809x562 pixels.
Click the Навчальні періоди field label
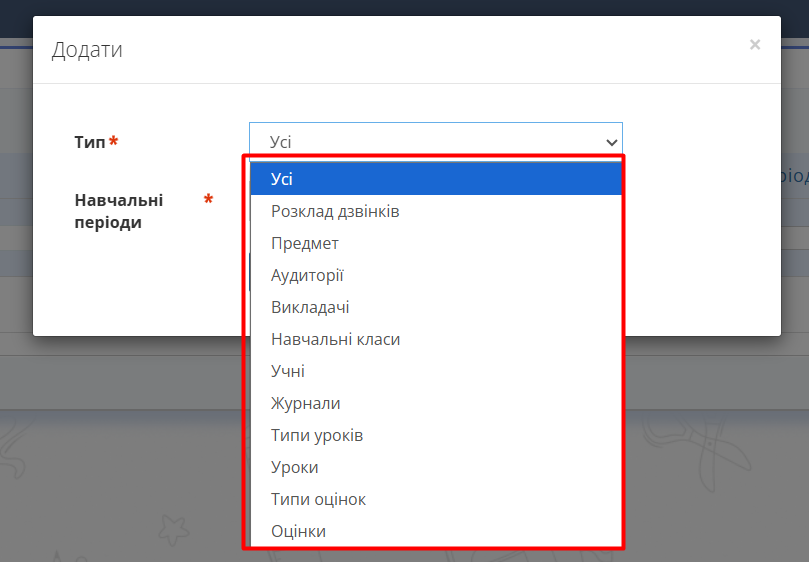point(118,211)
